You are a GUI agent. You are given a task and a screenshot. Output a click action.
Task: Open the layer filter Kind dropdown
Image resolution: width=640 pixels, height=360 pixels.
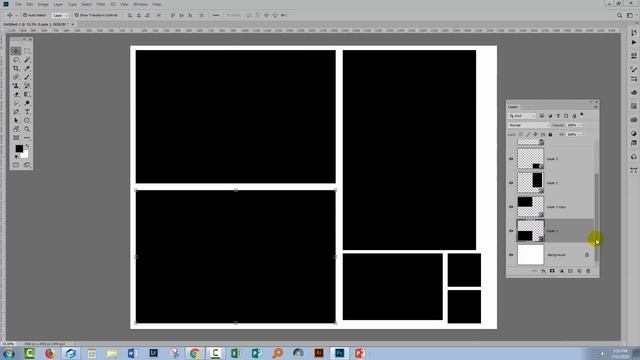[x=522, y=116]
